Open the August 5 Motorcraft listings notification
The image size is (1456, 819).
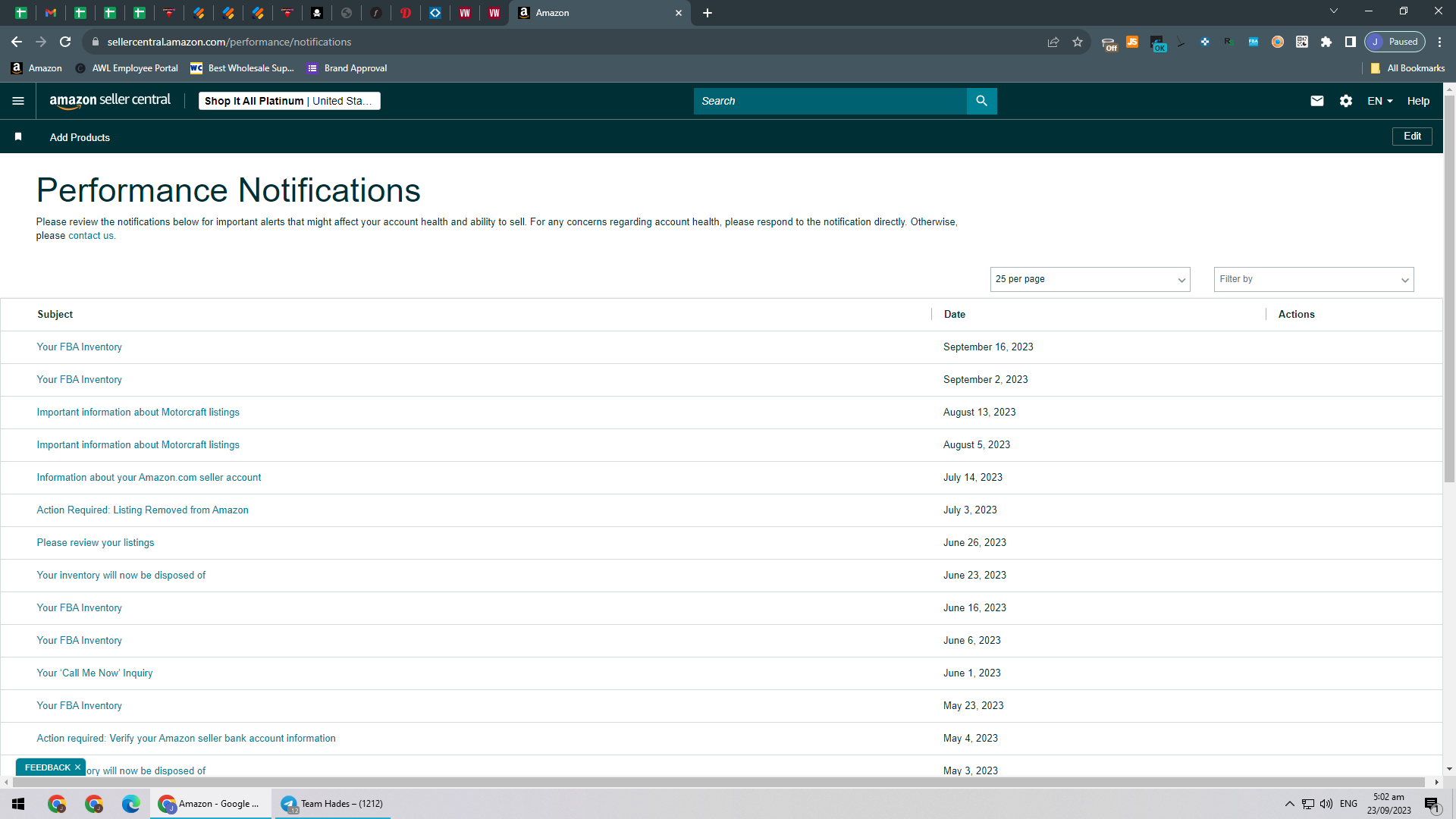pyautogui.click(x=138, y=444)
